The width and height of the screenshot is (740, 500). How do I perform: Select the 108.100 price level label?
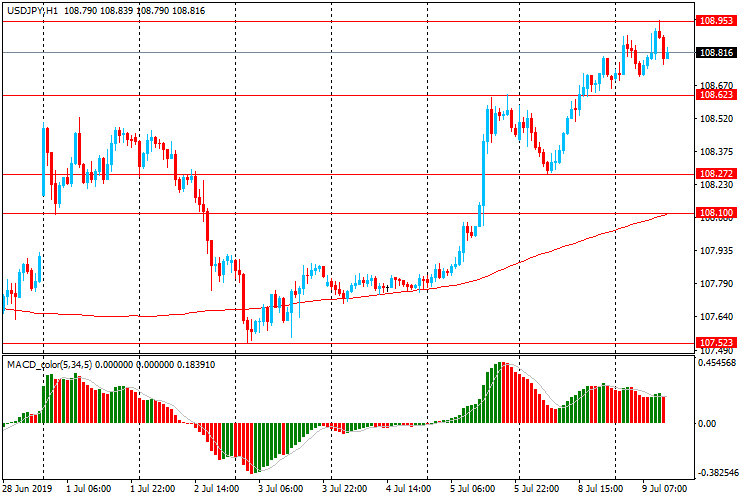click(x=716, y=212)
